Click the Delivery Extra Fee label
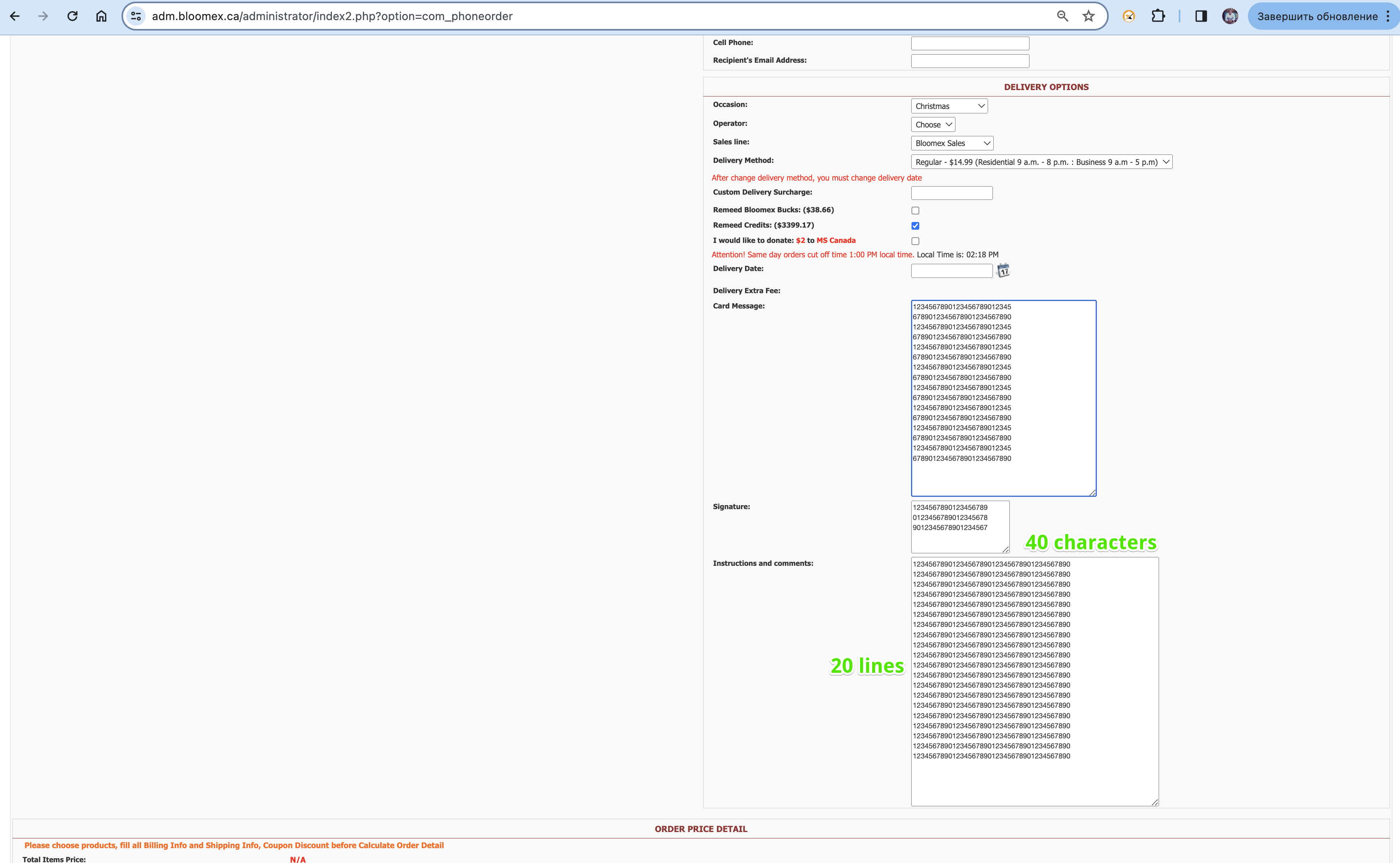 tap(746, 290)
